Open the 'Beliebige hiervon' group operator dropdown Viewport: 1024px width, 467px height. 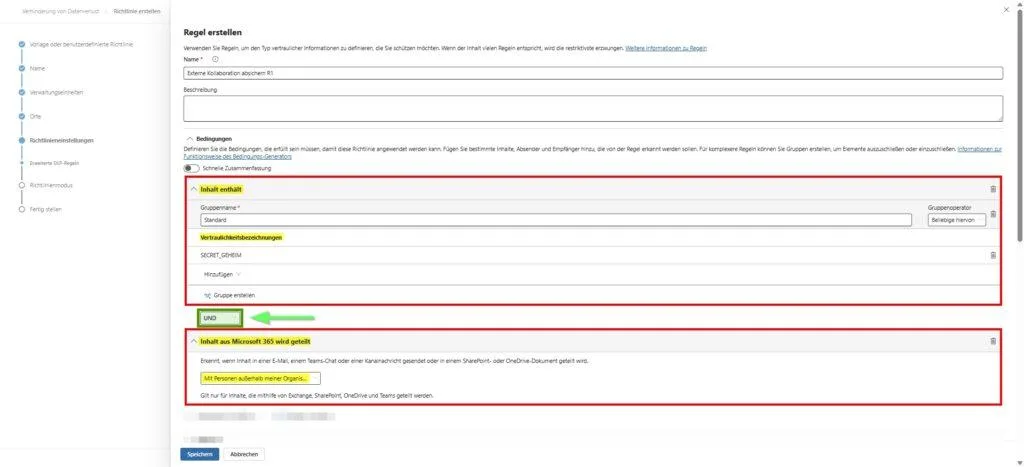(x=956, y=220)
